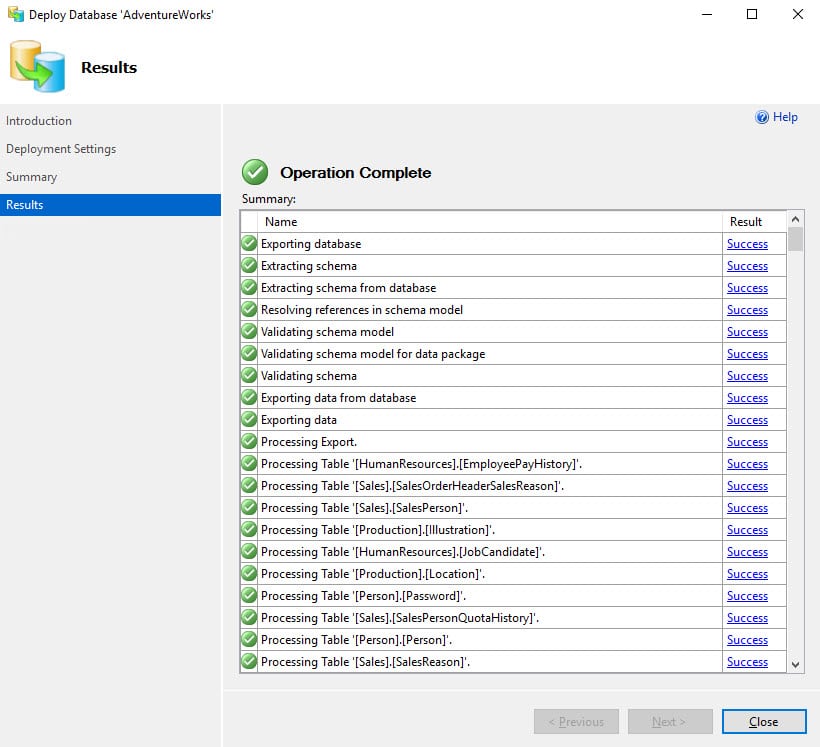Click check icon for [Sales].[SalesReason] table row
The height and width of the screenshot is (747, 820).
249,661
